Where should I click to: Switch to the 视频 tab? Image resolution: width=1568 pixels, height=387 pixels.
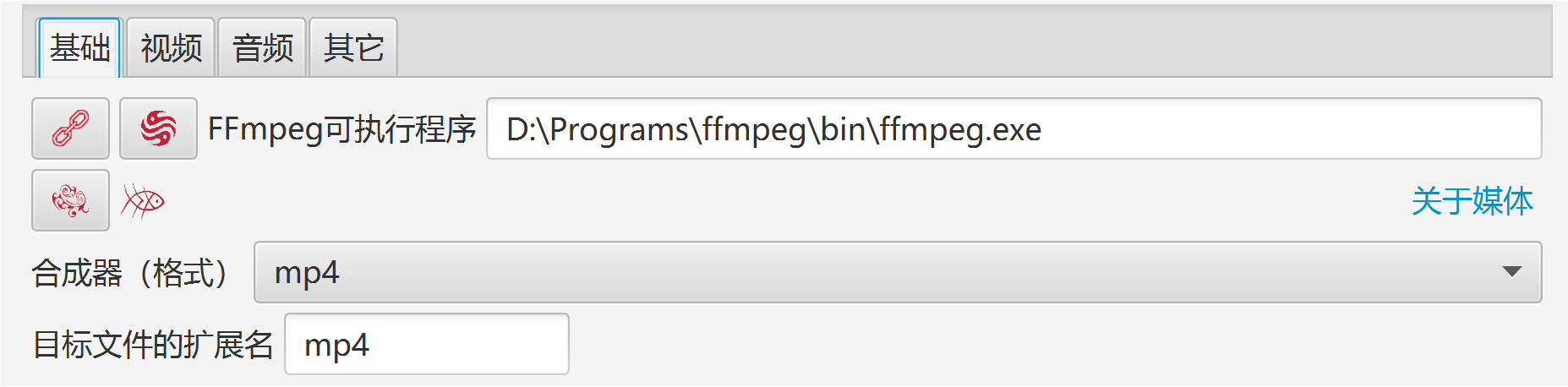point(171,48)
